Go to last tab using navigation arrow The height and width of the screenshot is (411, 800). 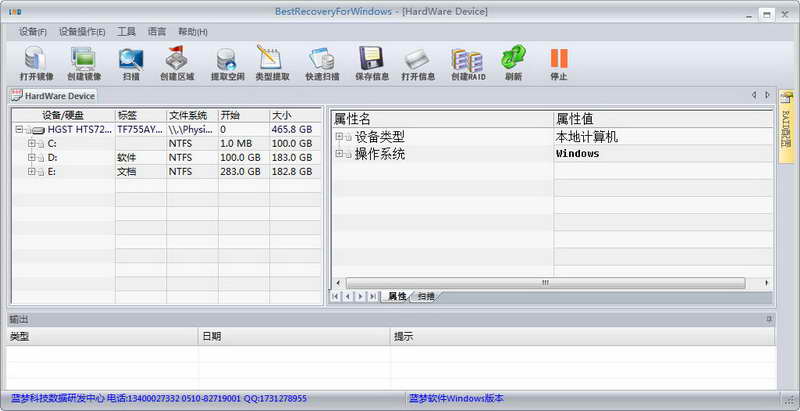[x=373, y=296]
